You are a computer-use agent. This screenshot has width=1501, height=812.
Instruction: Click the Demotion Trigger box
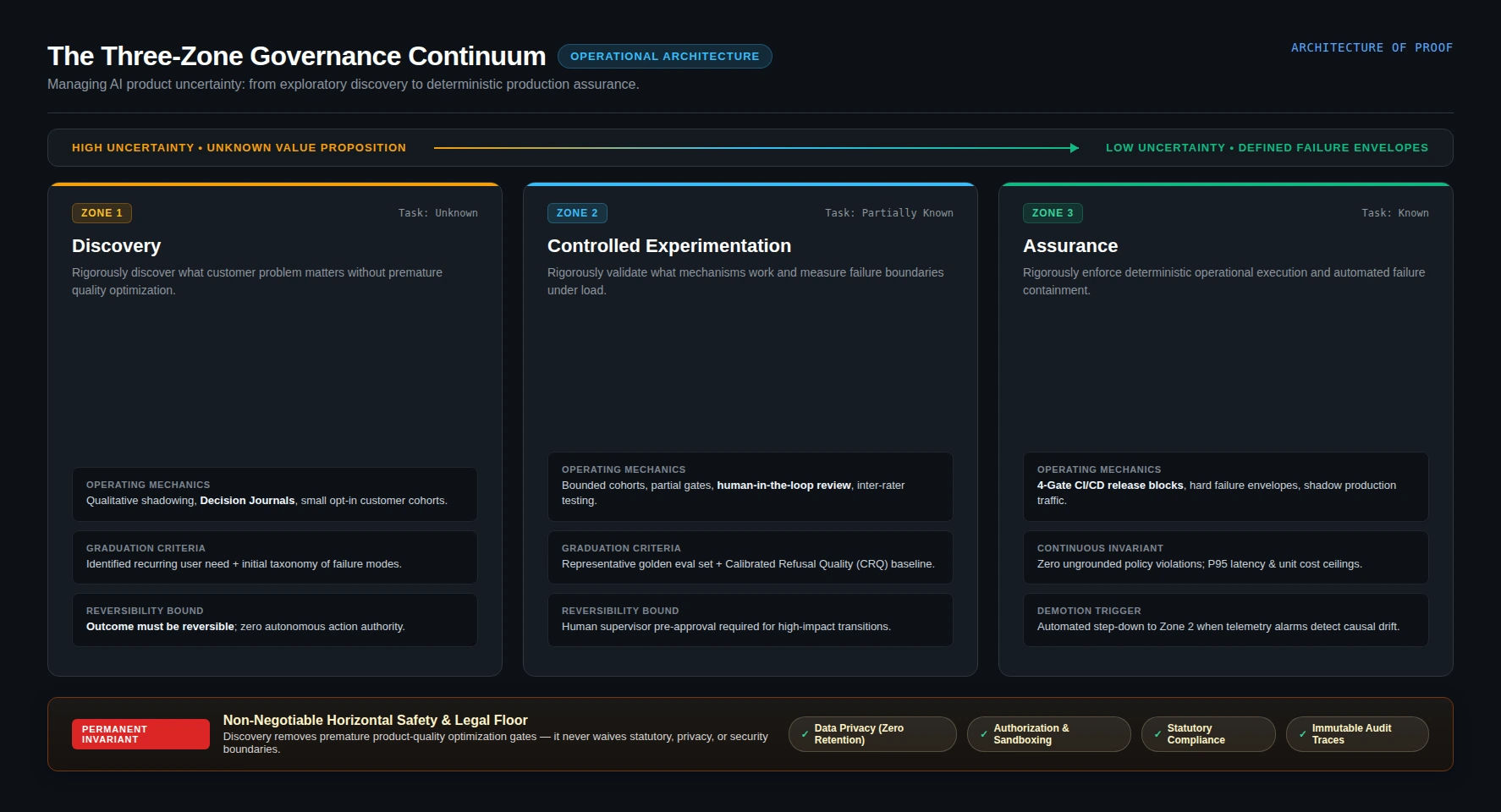click(1226, 620)
